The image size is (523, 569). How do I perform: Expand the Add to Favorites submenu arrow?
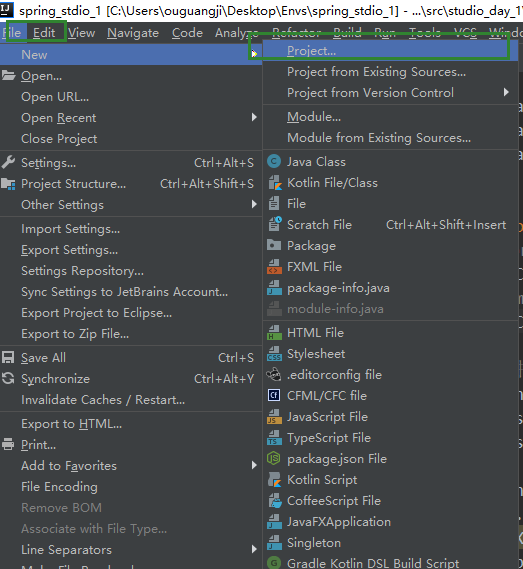pos(254,465)
